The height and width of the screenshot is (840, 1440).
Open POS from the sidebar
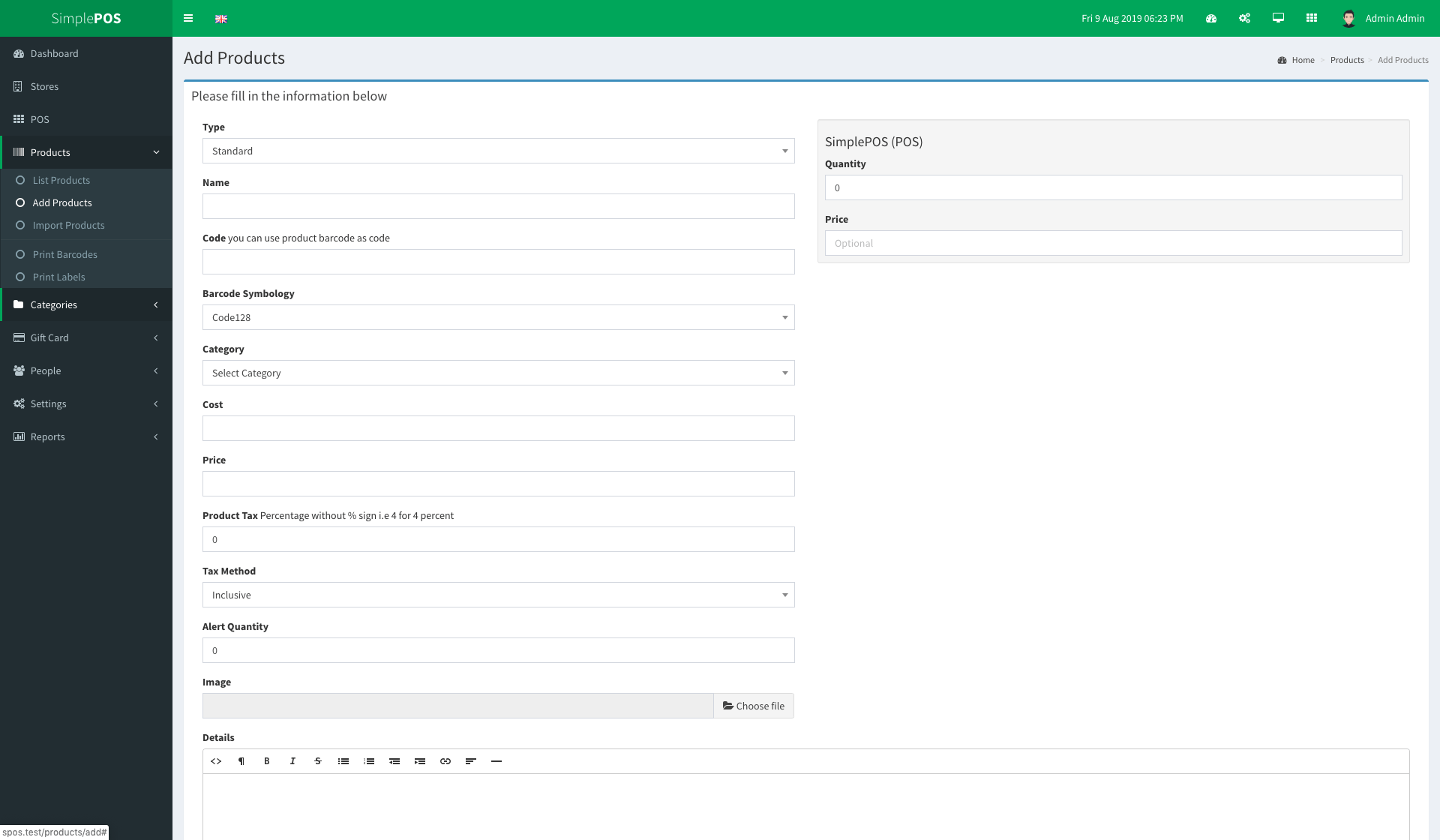click(x=86, y=120)
